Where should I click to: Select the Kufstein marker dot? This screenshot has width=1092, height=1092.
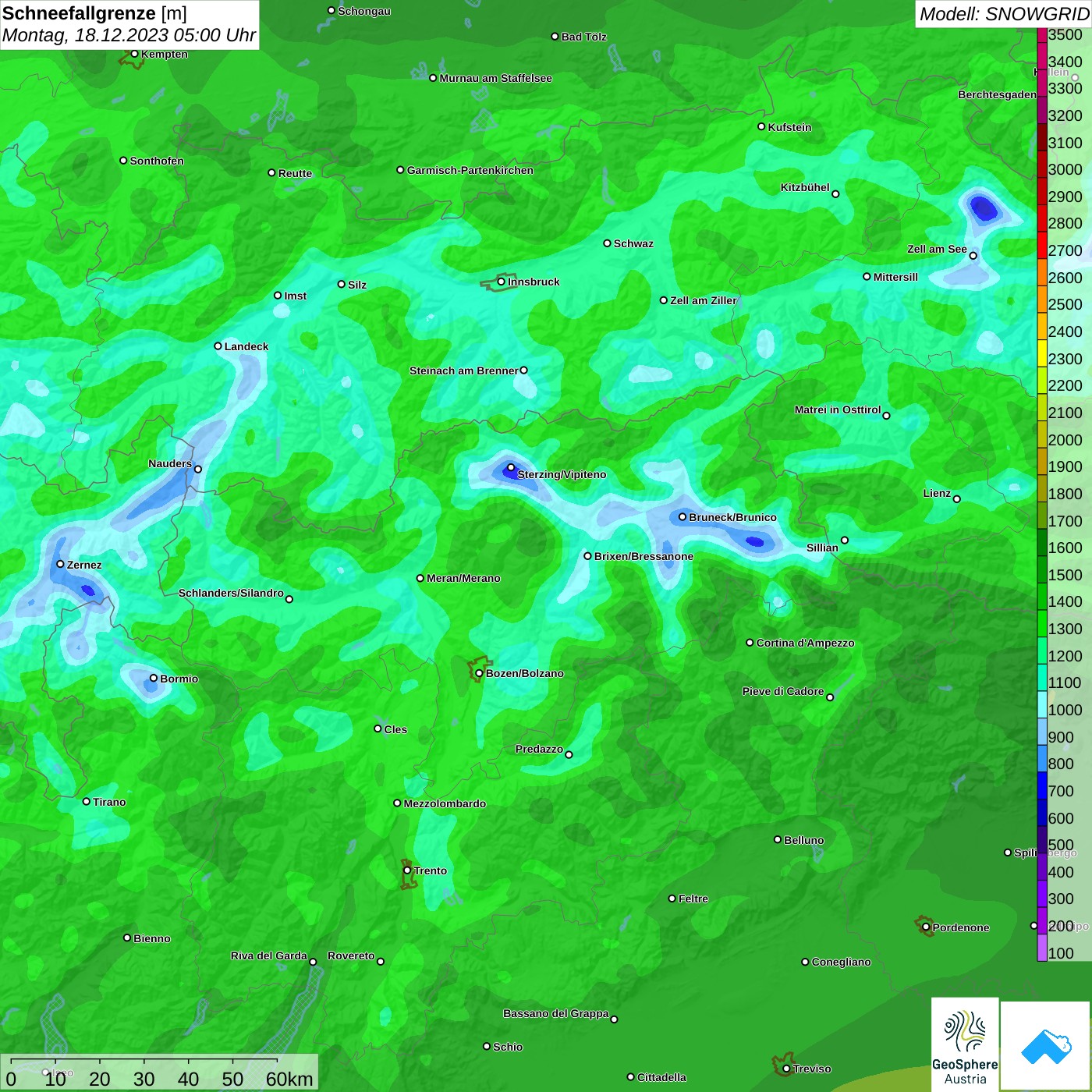pos(761,126)
